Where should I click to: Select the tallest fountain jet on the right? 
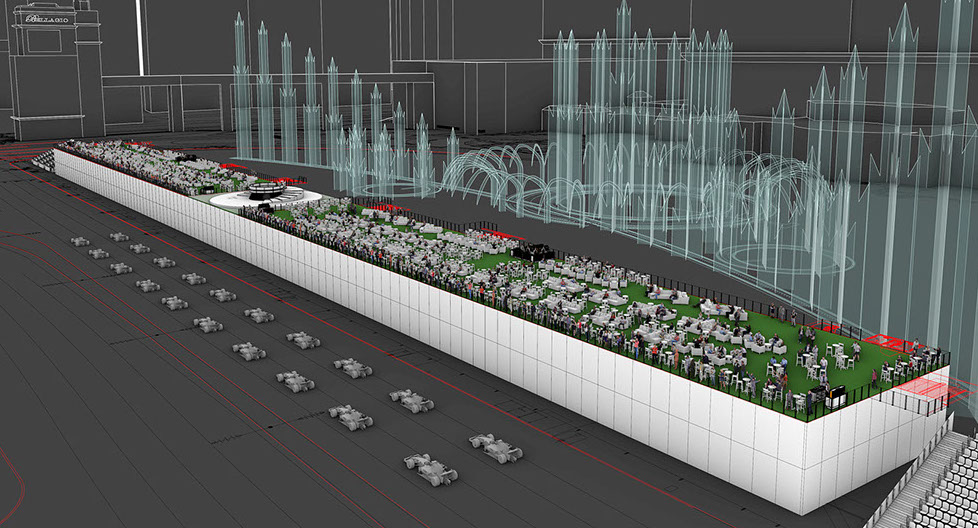click(954, 150)
